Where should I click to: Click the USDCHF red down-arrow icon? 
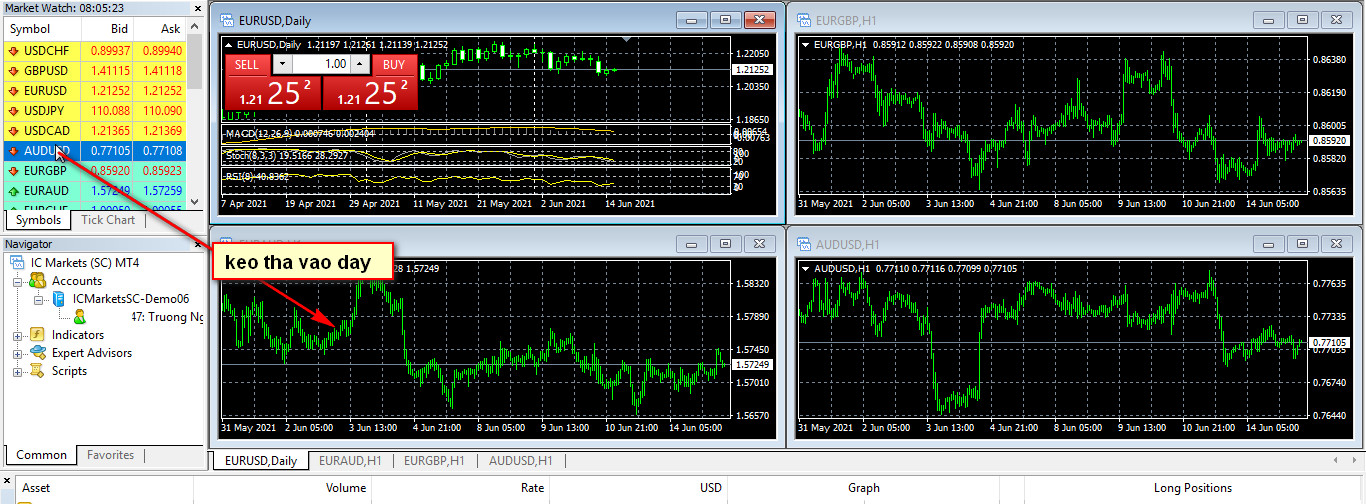[14, 50]
